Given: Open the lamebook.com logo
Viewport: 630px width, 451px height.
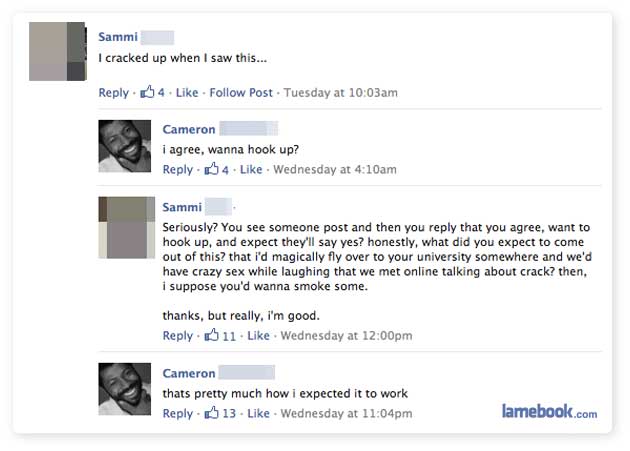Looking at the screenshot, I should coord(548,411).
